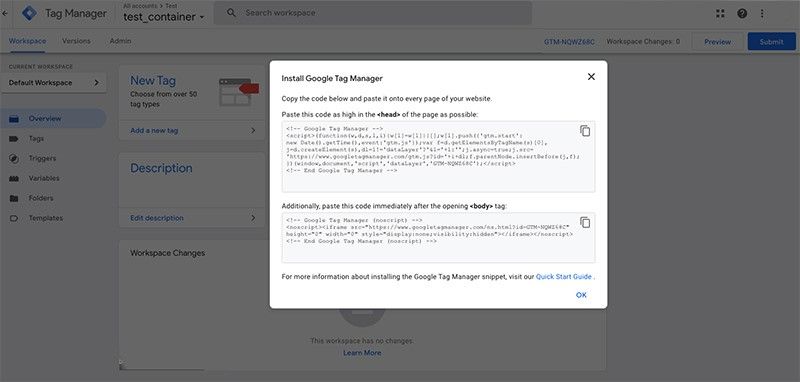Click the Folders icon in sidebar
The height and width of the screenshot is (382, 800).
pyautogui.click(x=14, y=198)
